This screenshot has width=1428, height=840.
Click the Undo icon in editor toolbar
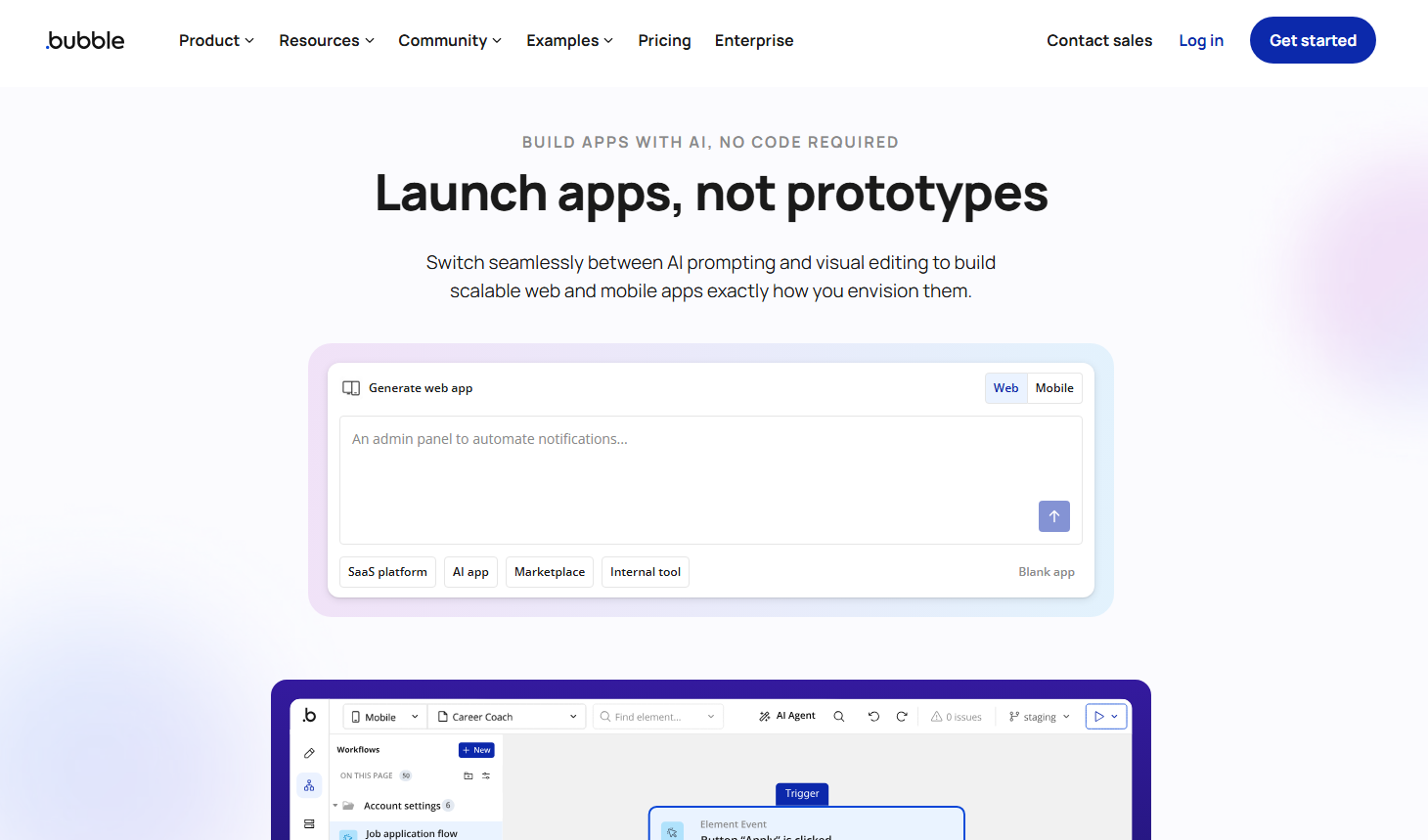[873, 717]
